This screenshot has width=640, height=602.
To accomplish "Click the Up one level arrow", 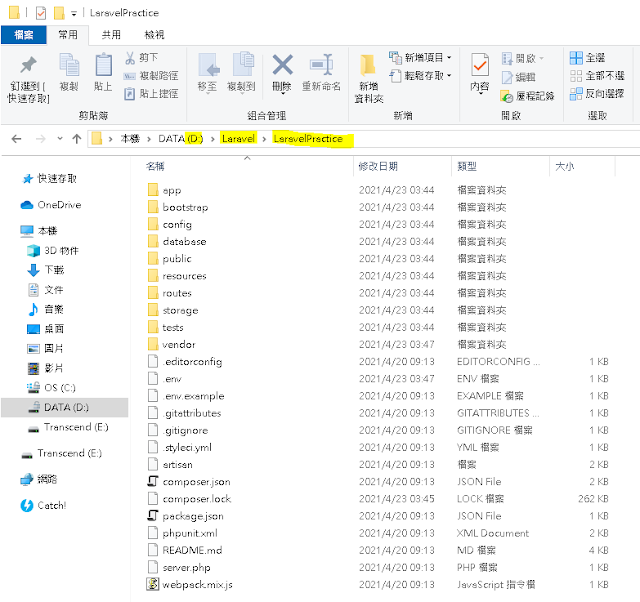I will [76, 139].
